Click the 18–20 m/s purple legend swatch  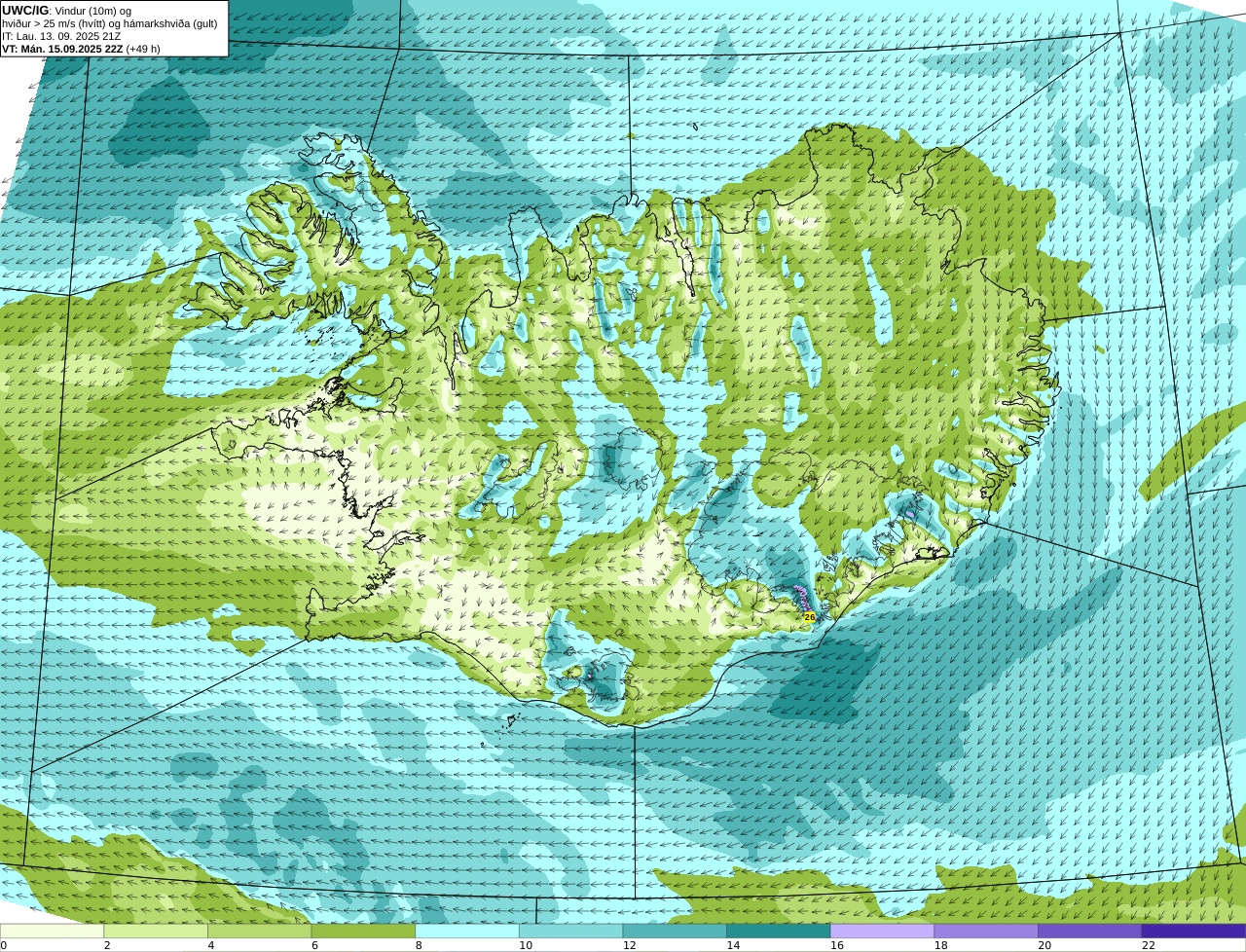[986, 931]
